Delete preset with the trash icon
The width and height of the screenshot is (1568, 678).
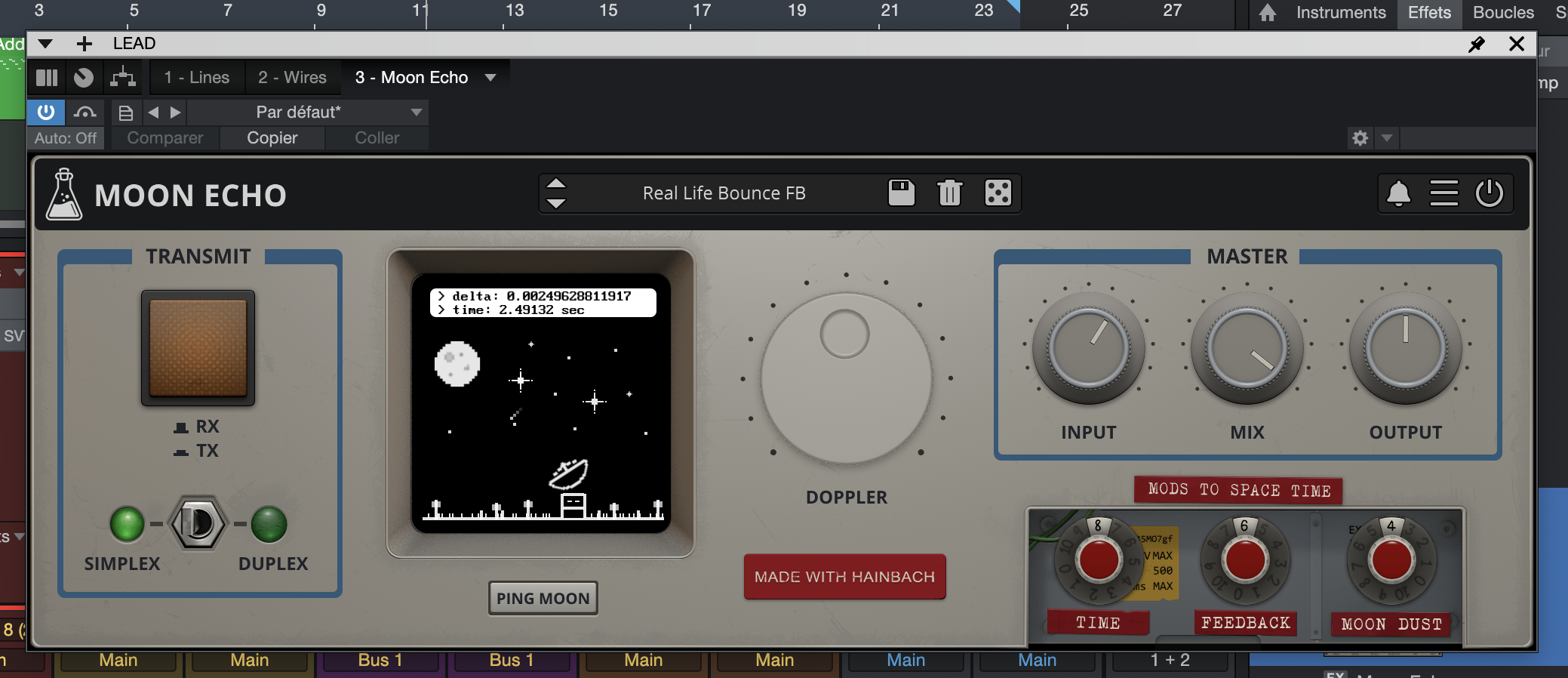pyautogui.click(x=950, y=193)
